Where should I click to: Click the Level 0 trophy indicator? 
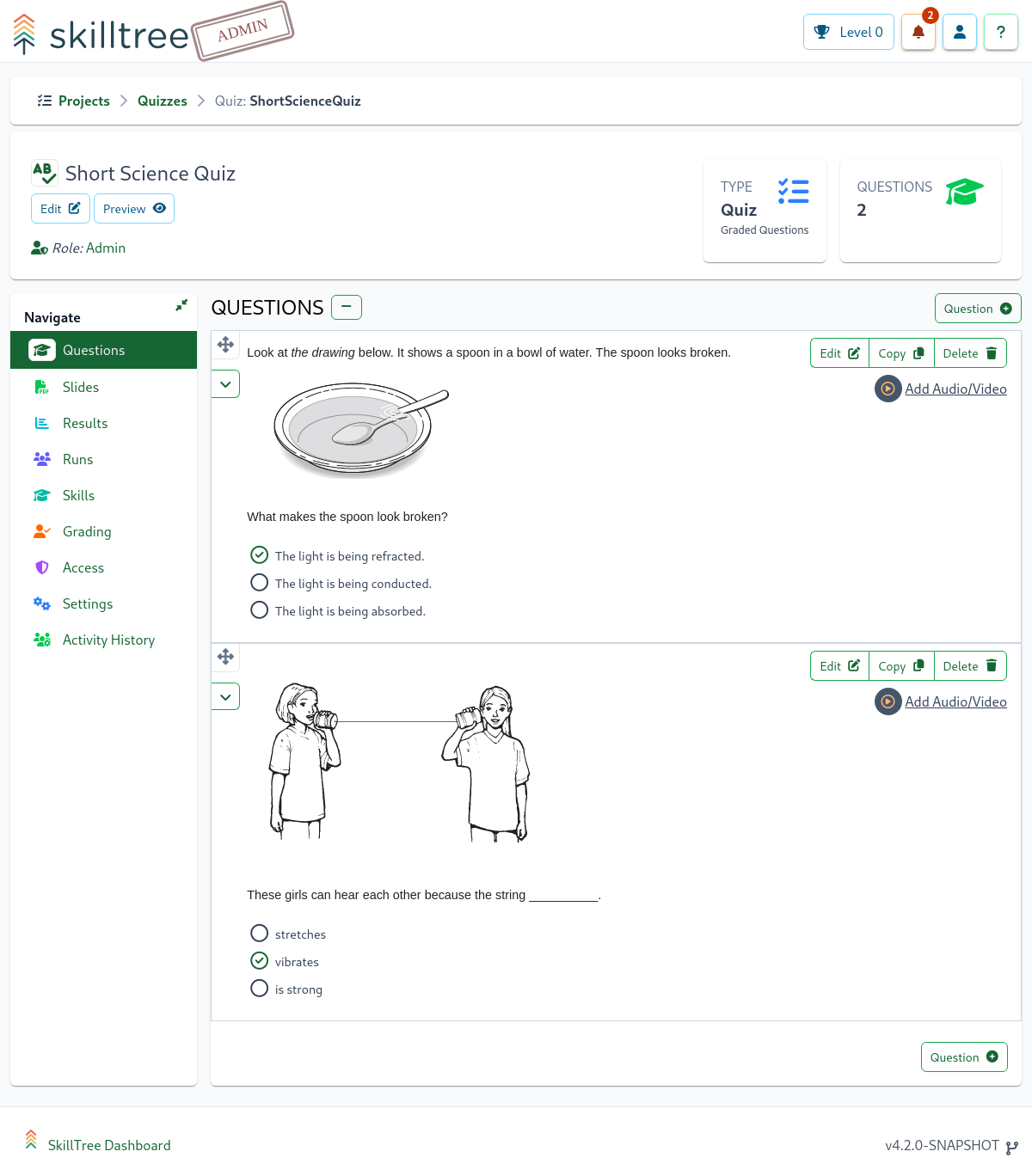click(849, 31)
